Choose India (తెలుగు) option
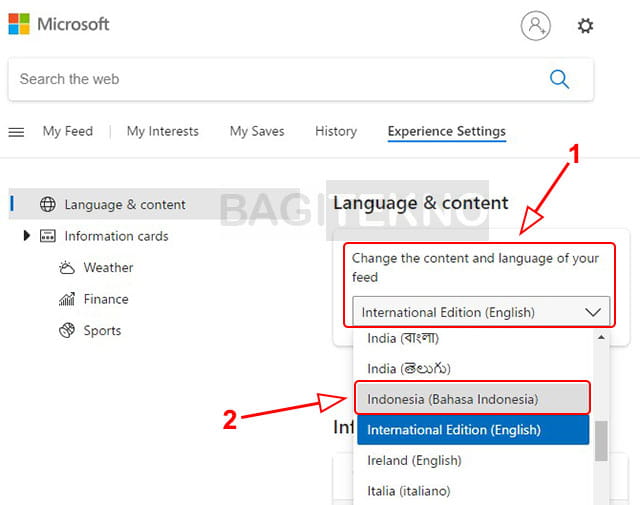This screenshot has width=640, height=505. point(473,369)
